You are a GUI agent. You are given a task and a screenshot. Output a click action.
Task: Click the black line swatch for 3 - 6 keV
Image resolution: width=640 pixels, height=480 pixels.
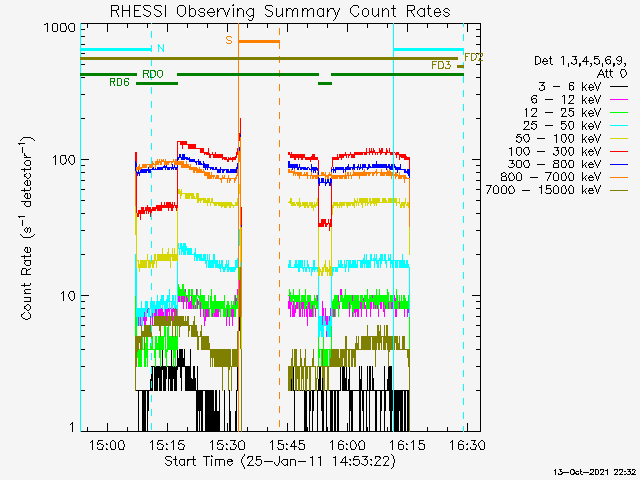click(619, 87)
